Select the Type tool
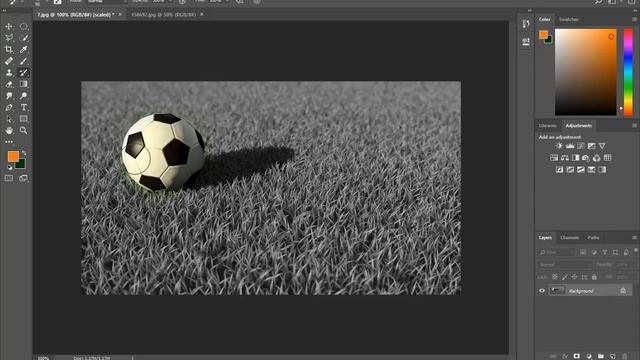This screenshot has height=360, width=640. tap(24, 107)
